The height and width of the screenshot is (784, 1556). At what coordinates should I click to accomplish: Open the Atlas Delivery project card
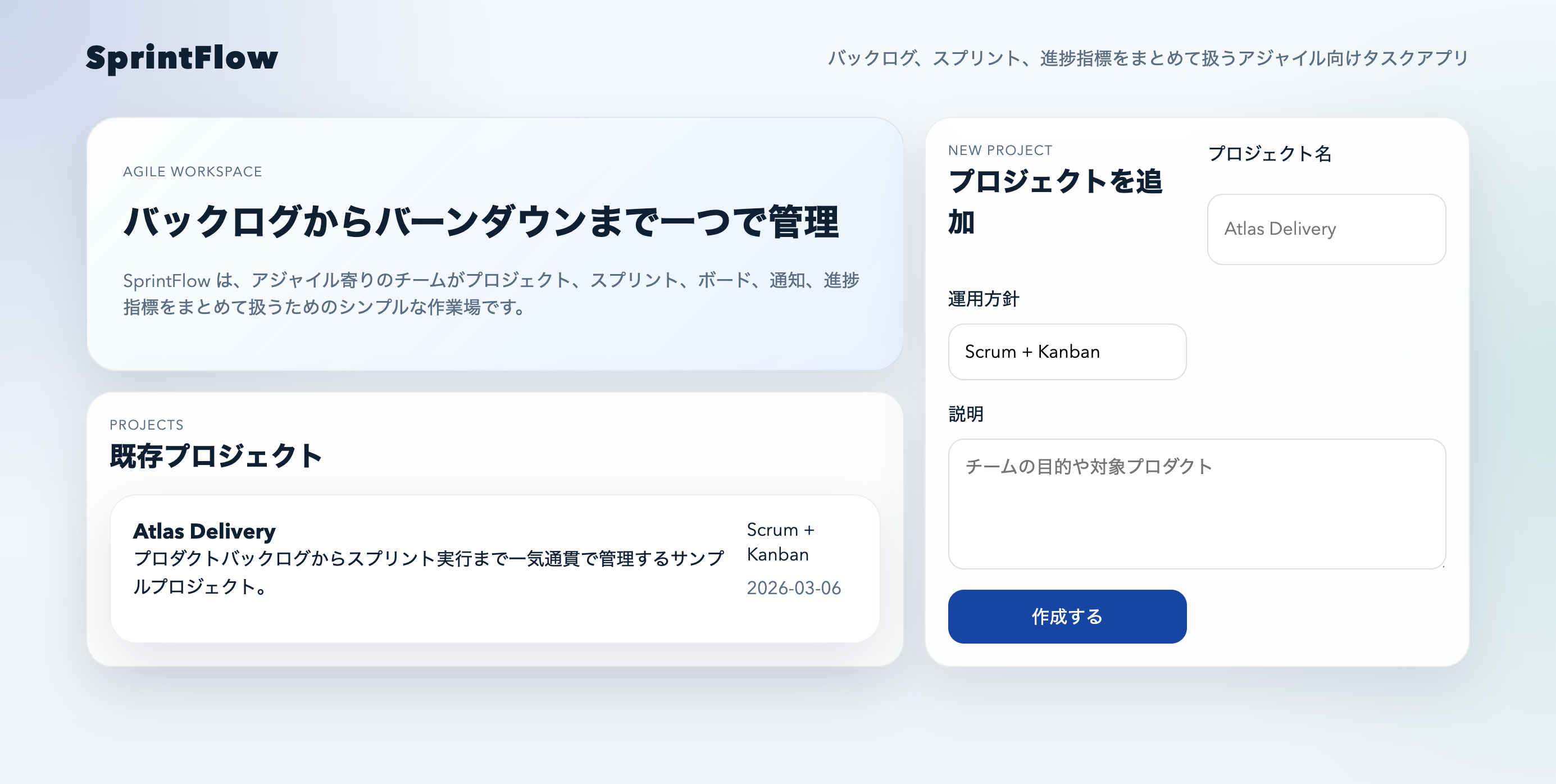[x=494, y=565]
